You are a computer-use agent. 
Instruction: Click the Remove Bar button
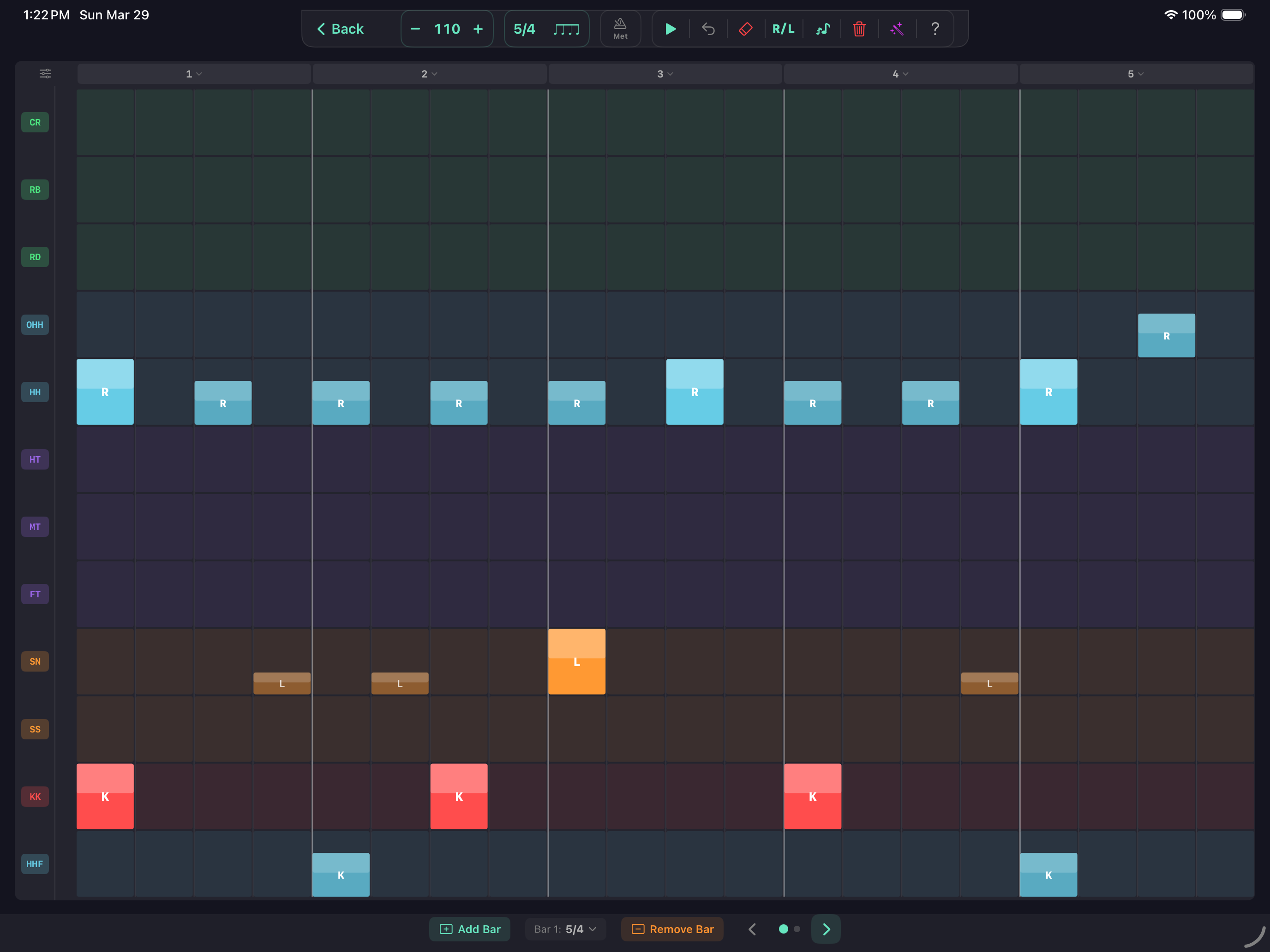point(672,928)
